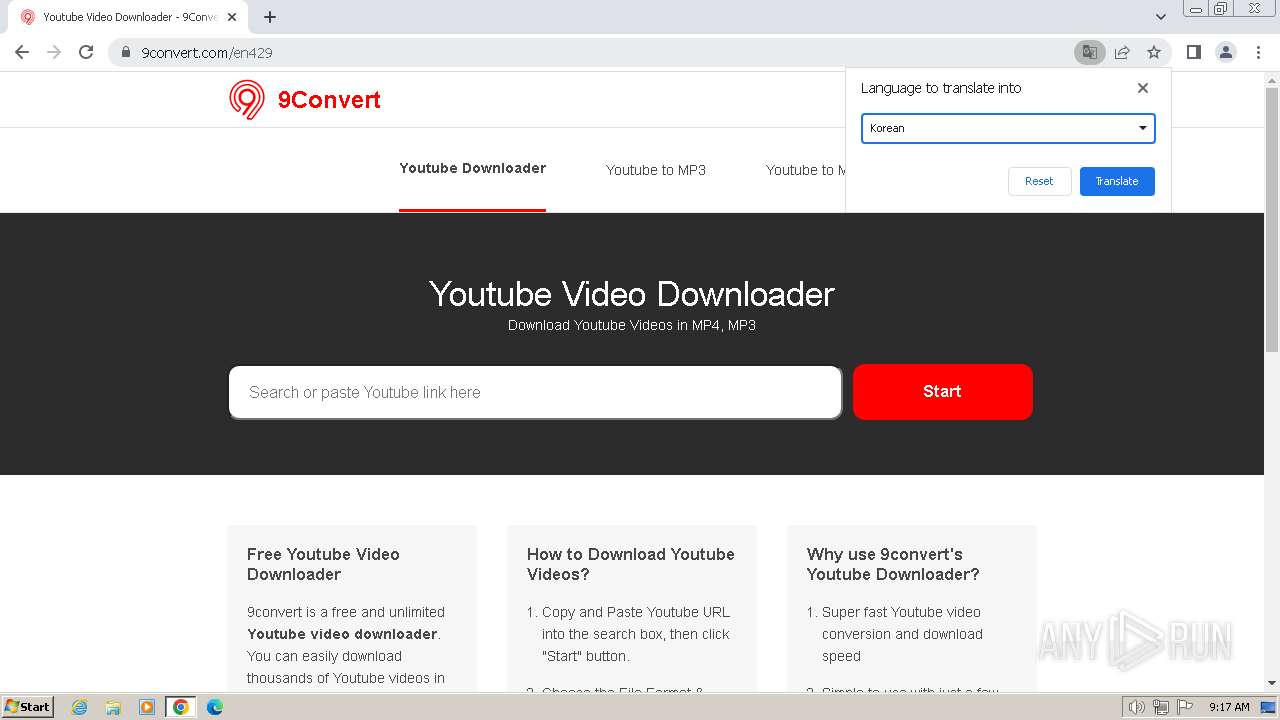Close the translate popup

click(x=1143, y=88)
